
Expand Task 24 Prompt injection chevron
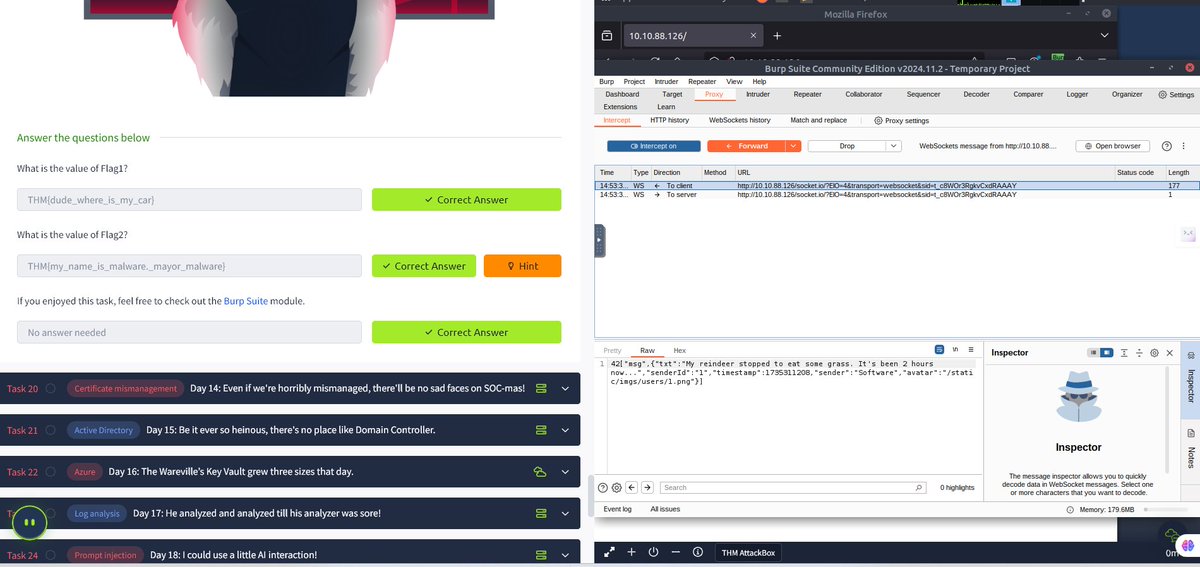pyautogui.click(x=565, y=555)
